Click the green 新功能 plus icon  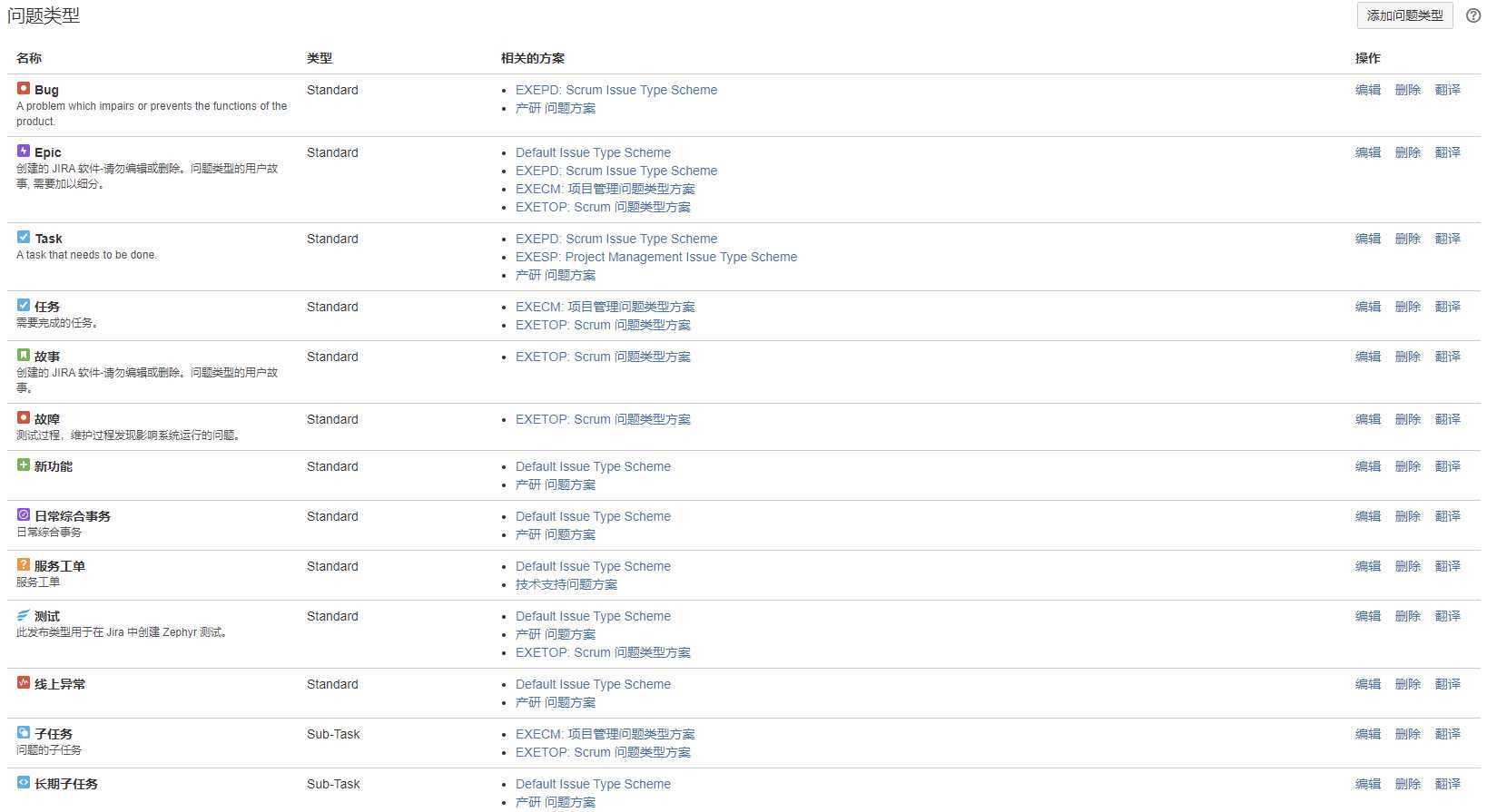pos(24,465)
